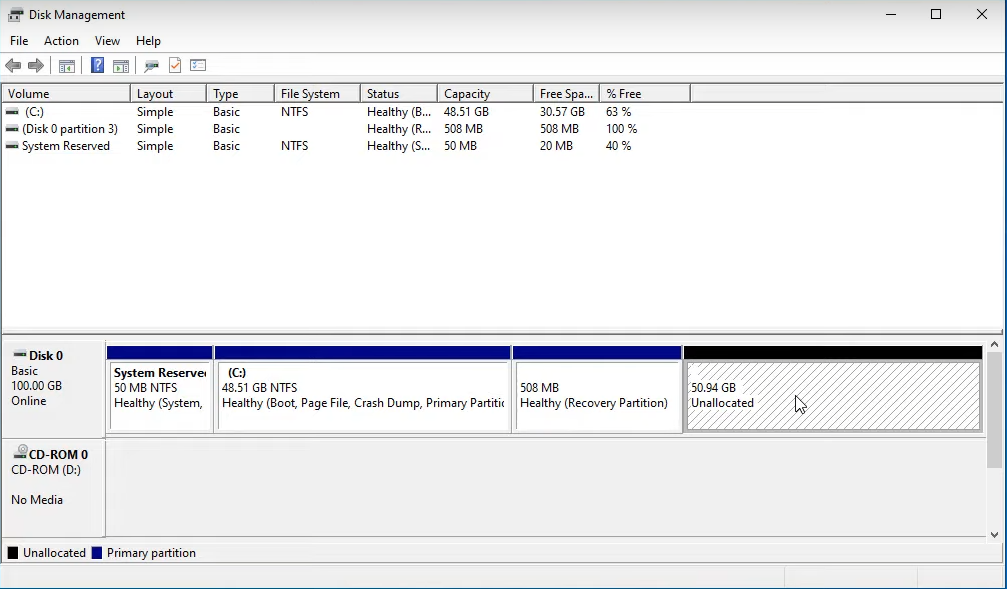Sort by the Free Space column header

pos(566,94)
